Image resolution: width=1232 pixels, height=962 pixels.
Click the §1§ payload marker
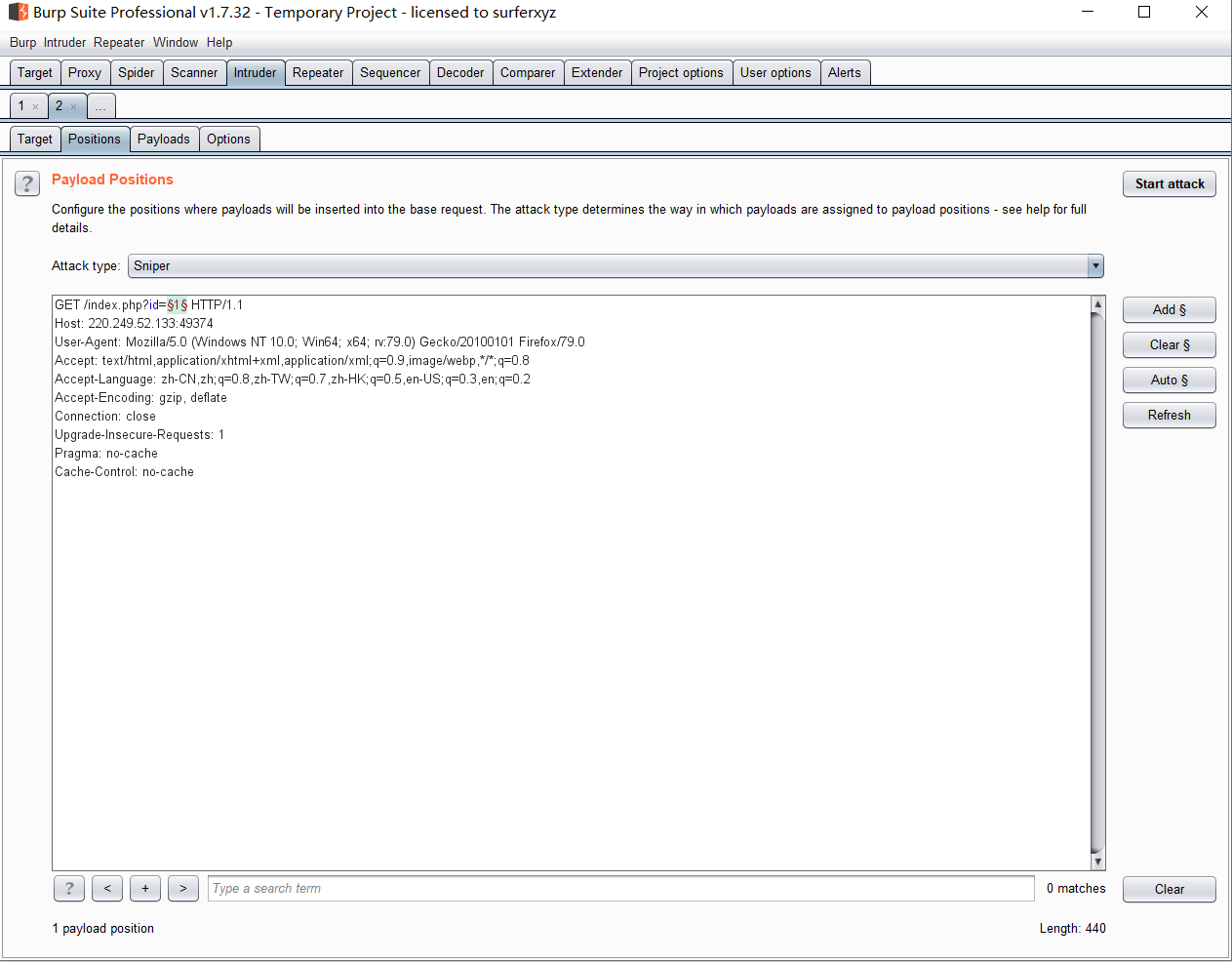click(178, 305)
